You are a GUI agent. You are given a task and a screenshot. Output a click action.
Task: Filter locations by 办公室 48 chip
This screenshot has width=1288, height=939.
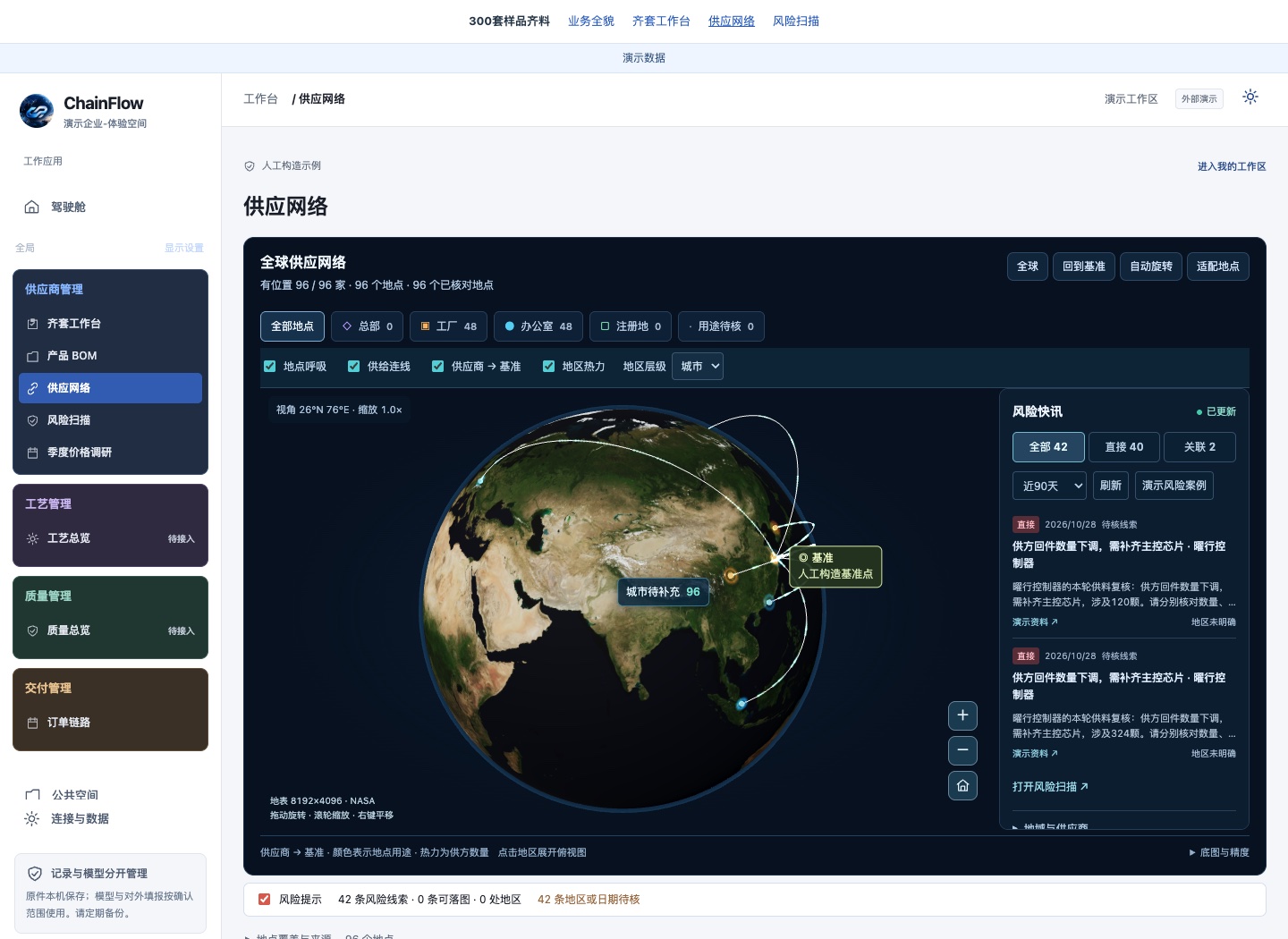[x=538, y=326]
